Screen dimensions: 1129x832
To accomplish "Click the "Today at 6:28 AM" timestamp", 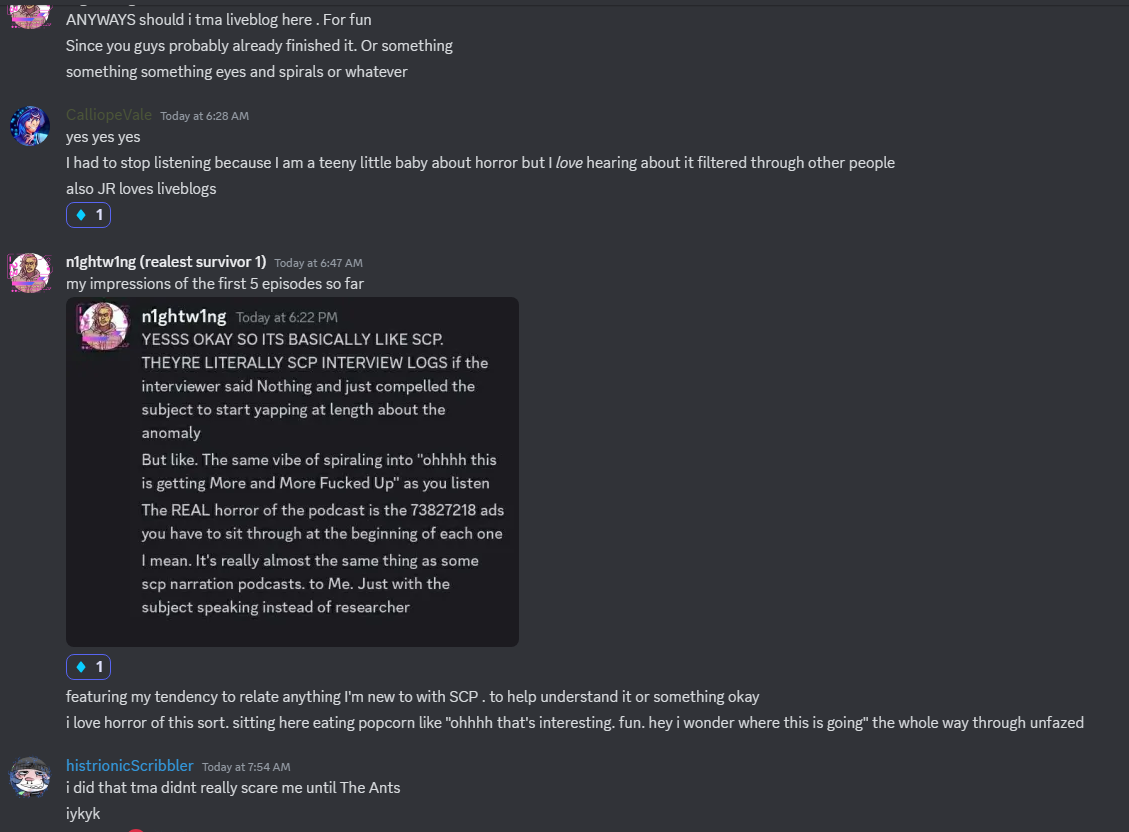I will coord(204,116).
